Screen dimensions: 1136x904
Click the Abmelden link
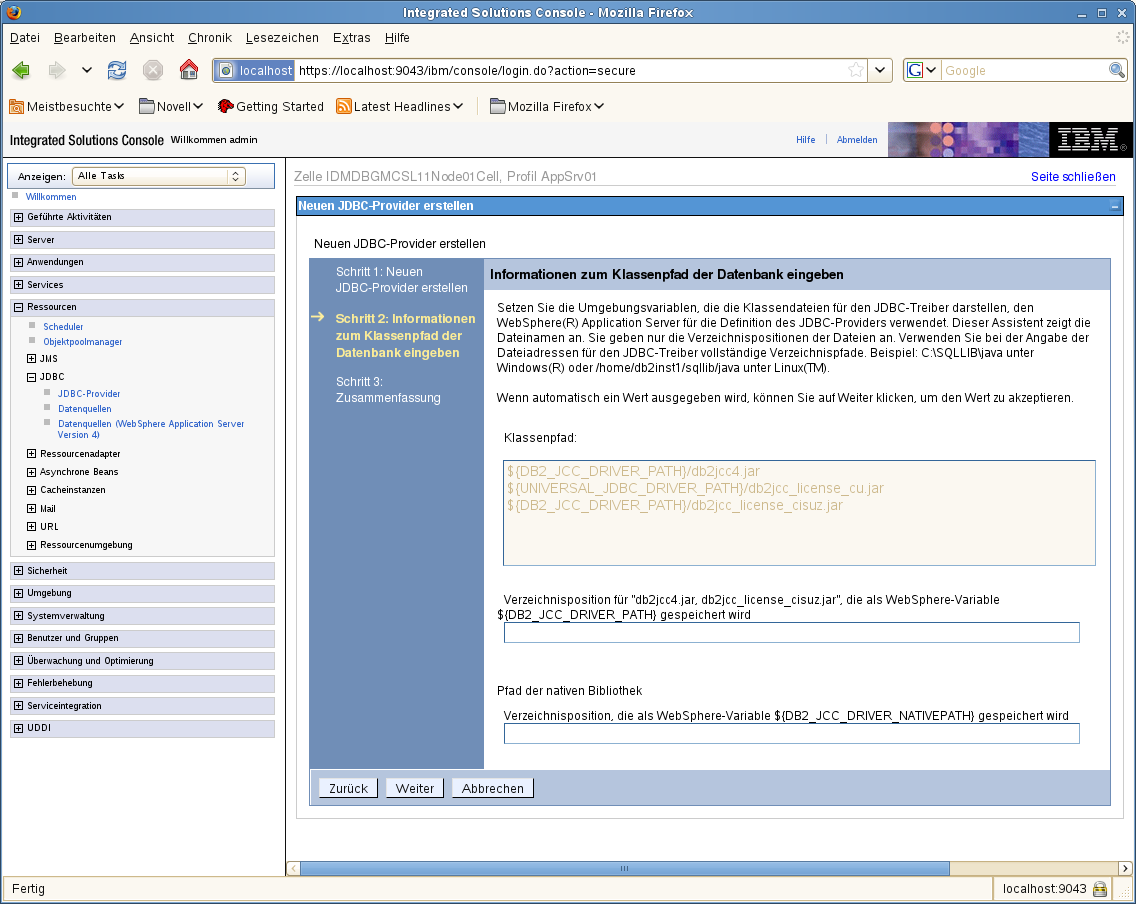click(x=857, y=140)
